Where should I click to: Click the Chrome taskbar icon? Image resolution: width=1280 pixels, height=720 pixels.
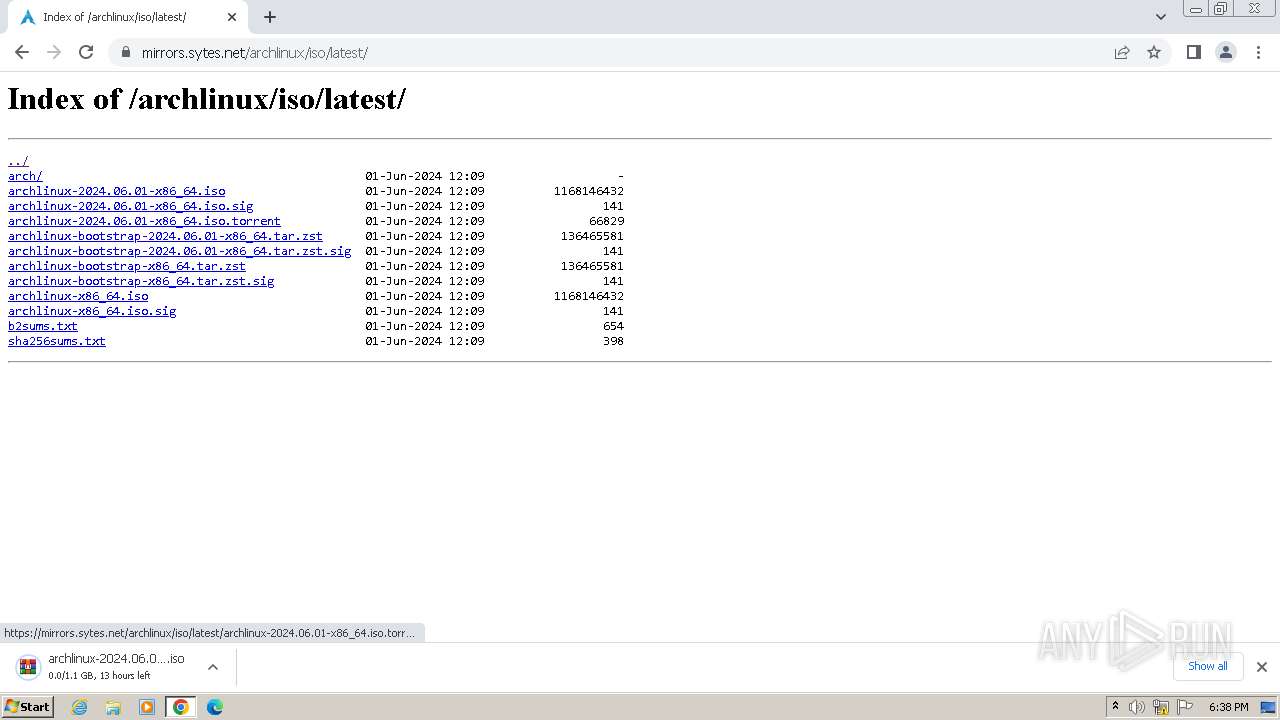tap(181, 707)
